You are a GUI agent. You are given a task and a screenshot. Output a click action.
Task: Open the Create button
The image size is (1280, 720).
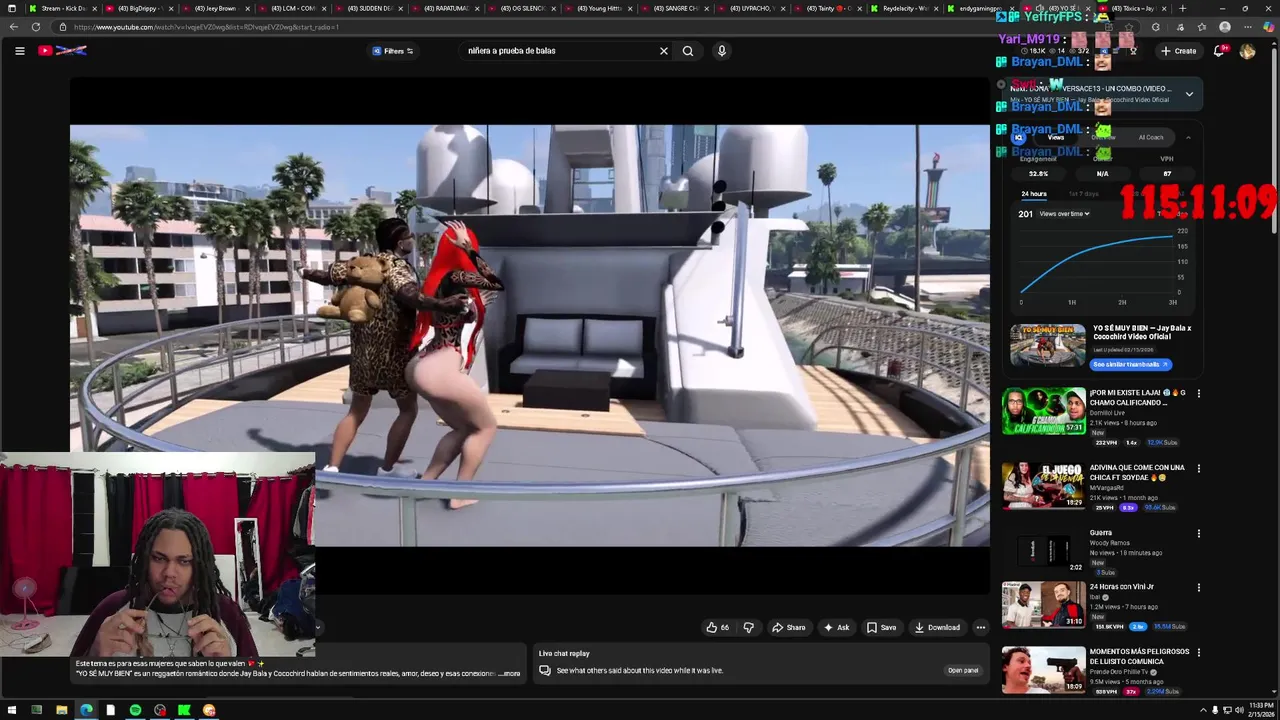(x=1179, y=51)
